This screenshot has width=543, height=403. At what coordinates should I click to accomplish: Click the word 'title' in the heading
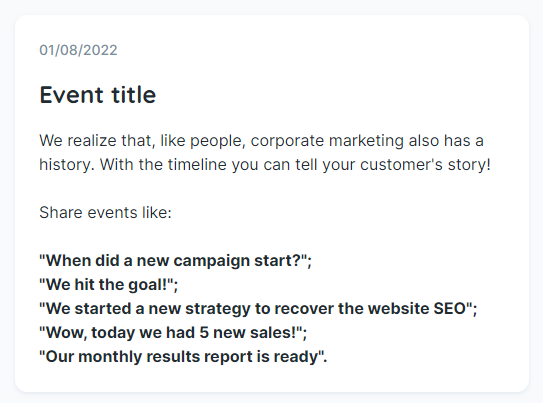point(134,95)
